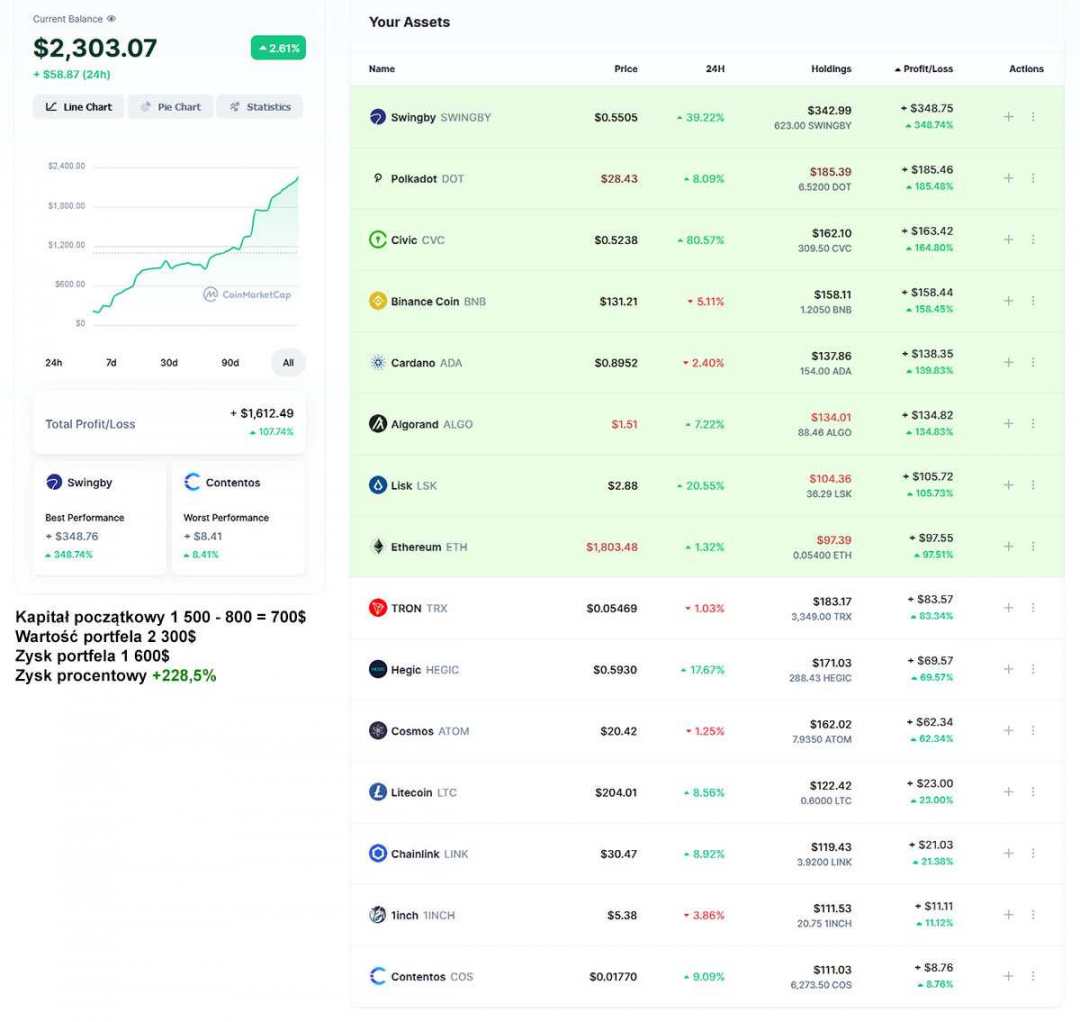Click the Binance Coin logo icon

[x=377, y=301]
